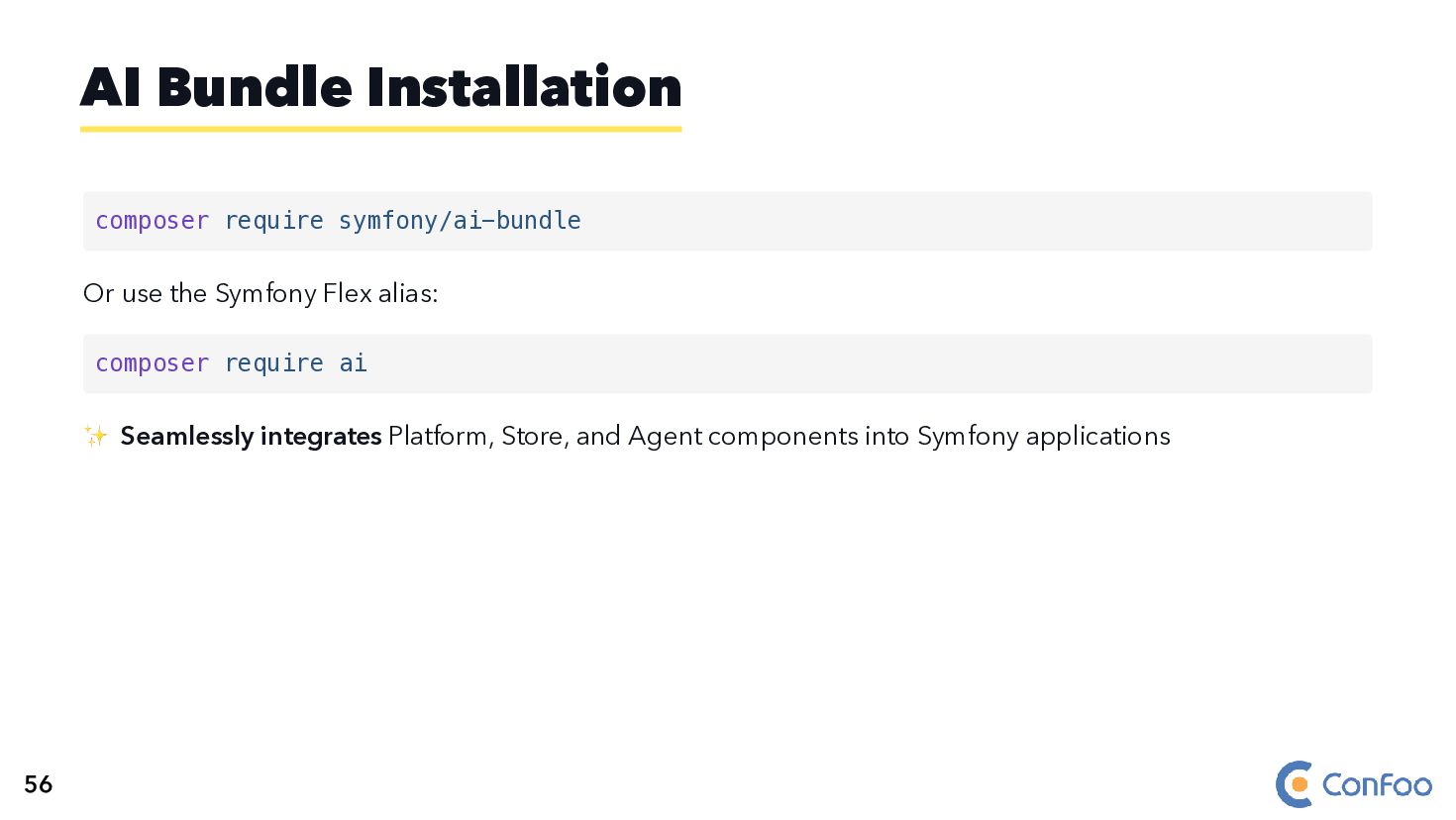This screenshot has width=1456, height=820.
Task: Click "composer" in the ai-bundle command
Action: pos(152,221)
